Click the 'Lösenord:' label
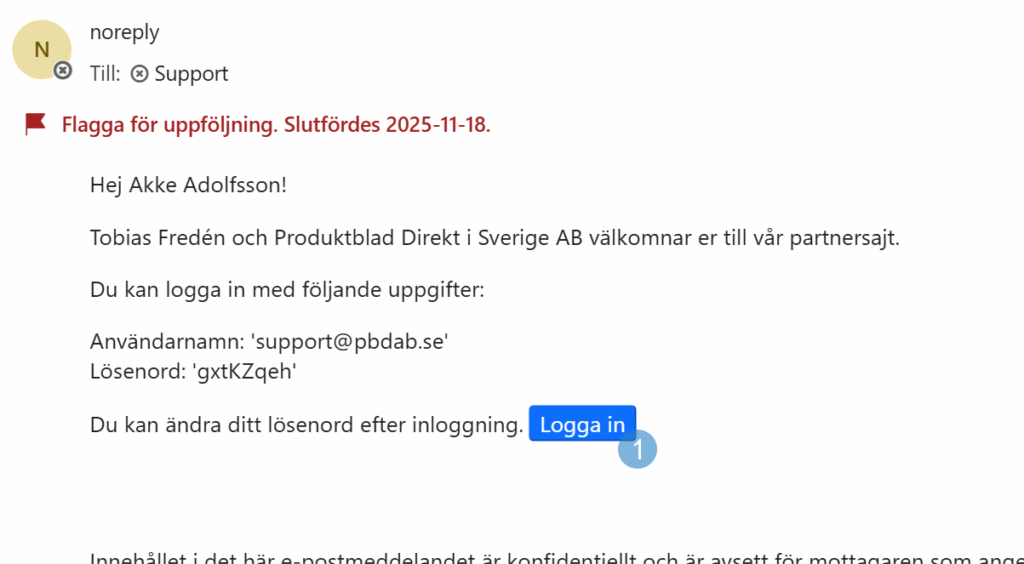The width and height of the screenshot is (1024, 564). [x=134, y=371]
